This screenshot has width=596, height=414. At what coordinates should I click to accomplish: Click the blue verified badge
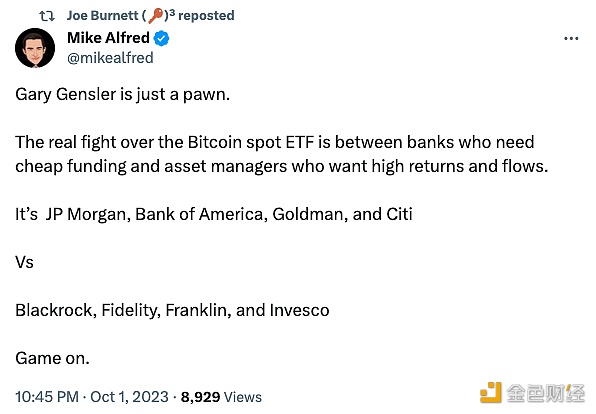162,38
